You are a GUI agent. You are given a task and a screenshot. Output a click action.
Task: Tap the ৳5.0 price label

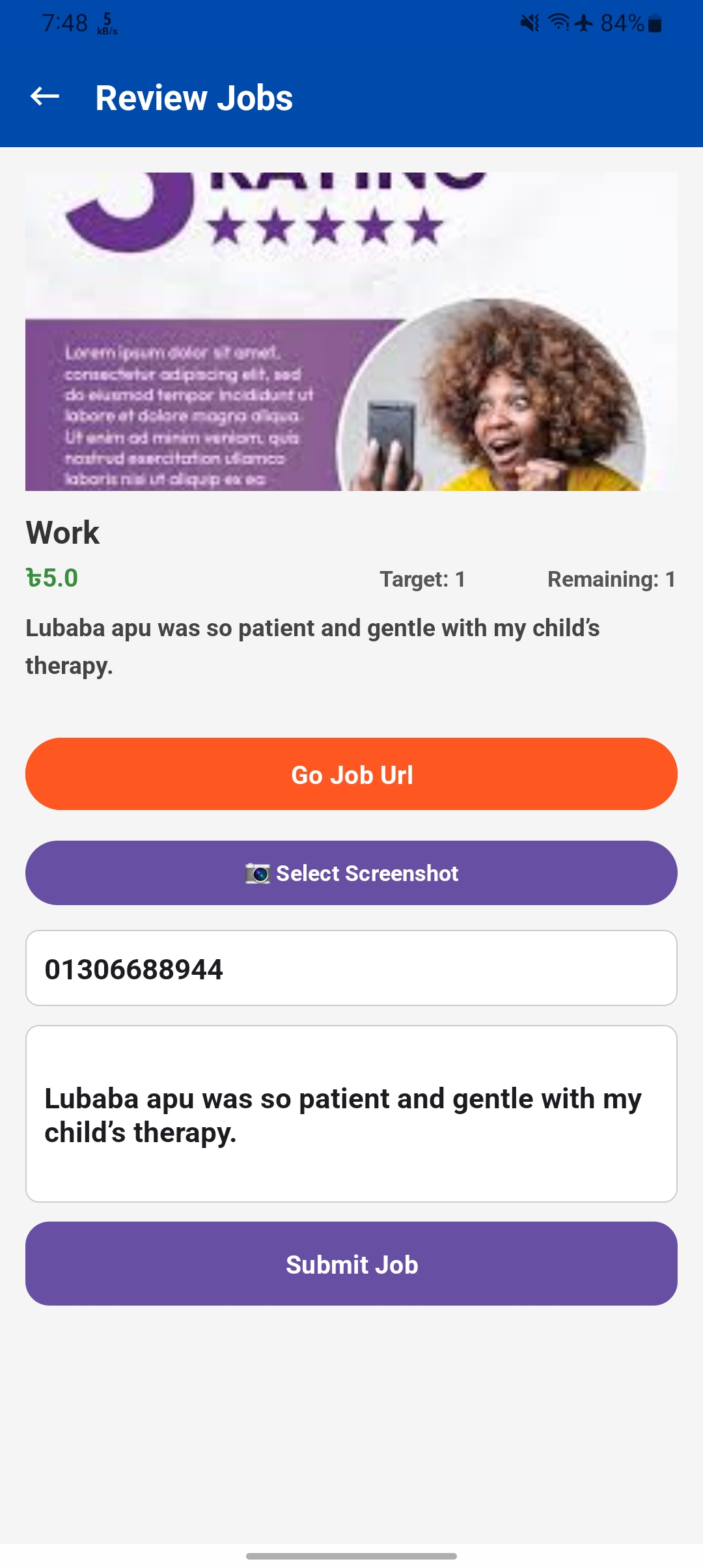point(52,578)
